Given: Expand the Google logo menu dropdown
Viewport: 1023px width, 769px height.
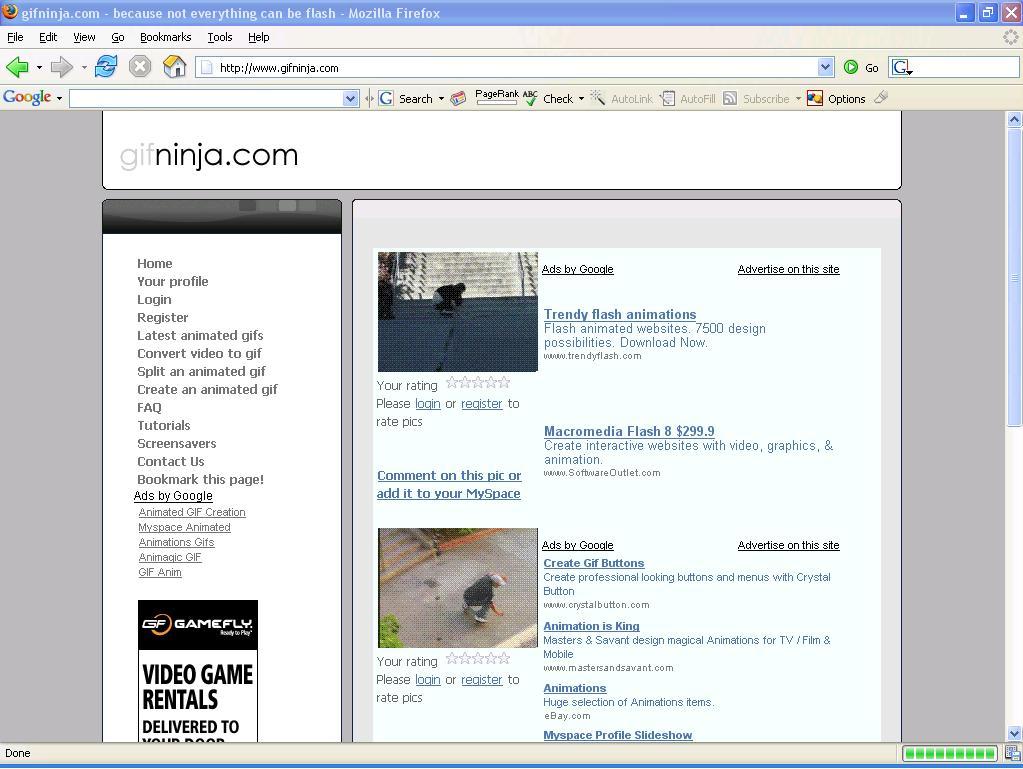Looking at the screenshot, I should (x=59, y=98).
